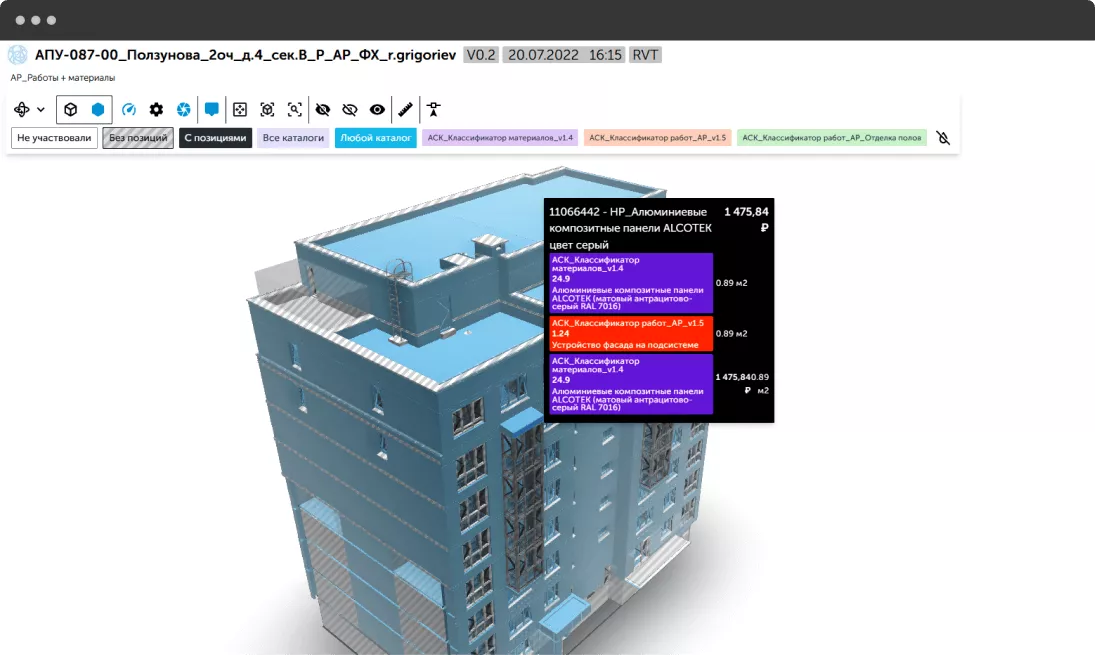
Task: Activate the ruler measurement tool
Action: [x=405, y=110]
